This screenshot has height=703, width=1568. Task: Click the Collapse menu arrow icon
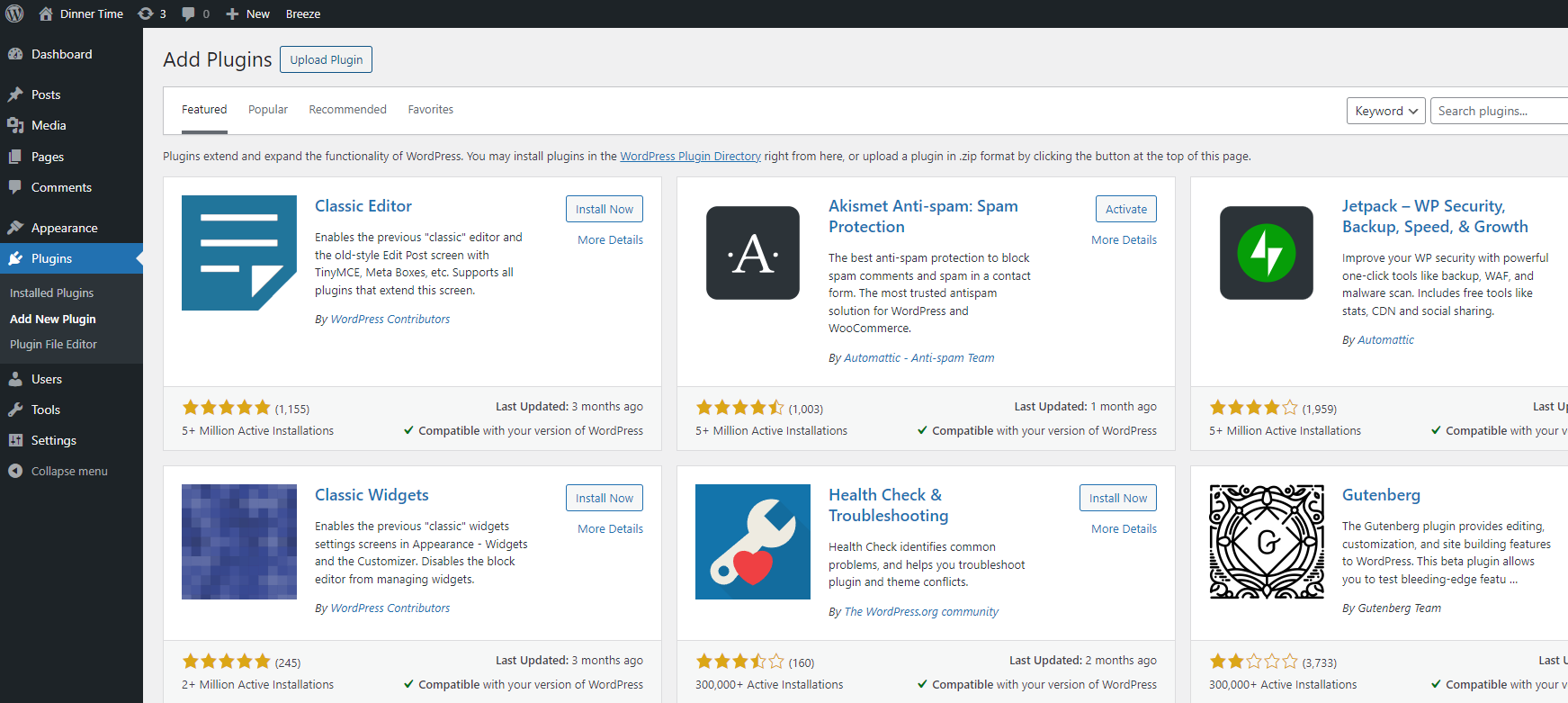[15, 471]
